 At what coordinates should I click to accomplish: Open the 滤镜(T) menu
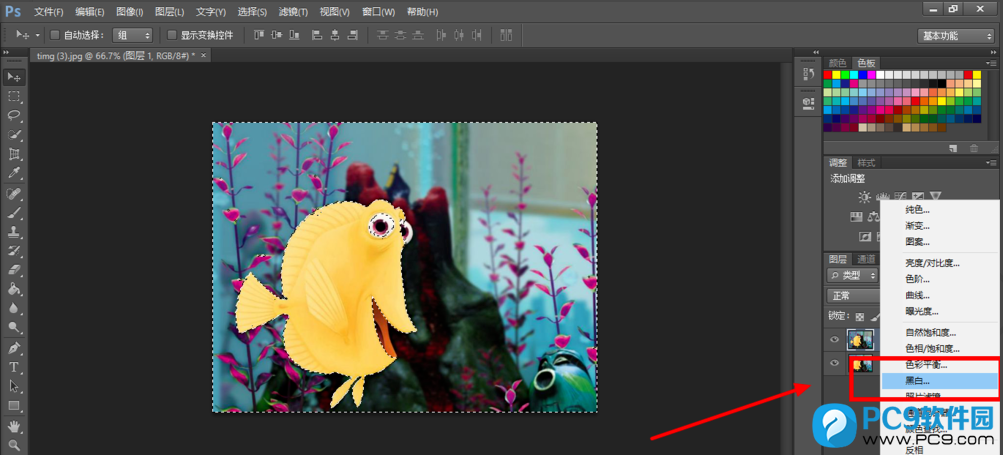click(x=294, y=12)
